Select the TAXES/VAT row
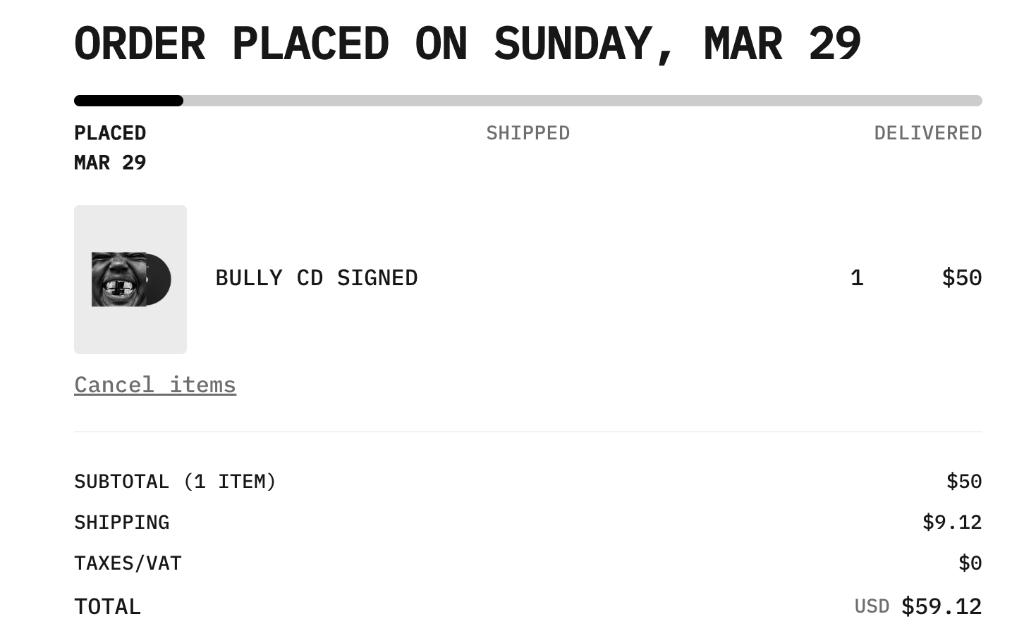The width and height of the screenshot is (1024, 626). (x=127, y=563)
